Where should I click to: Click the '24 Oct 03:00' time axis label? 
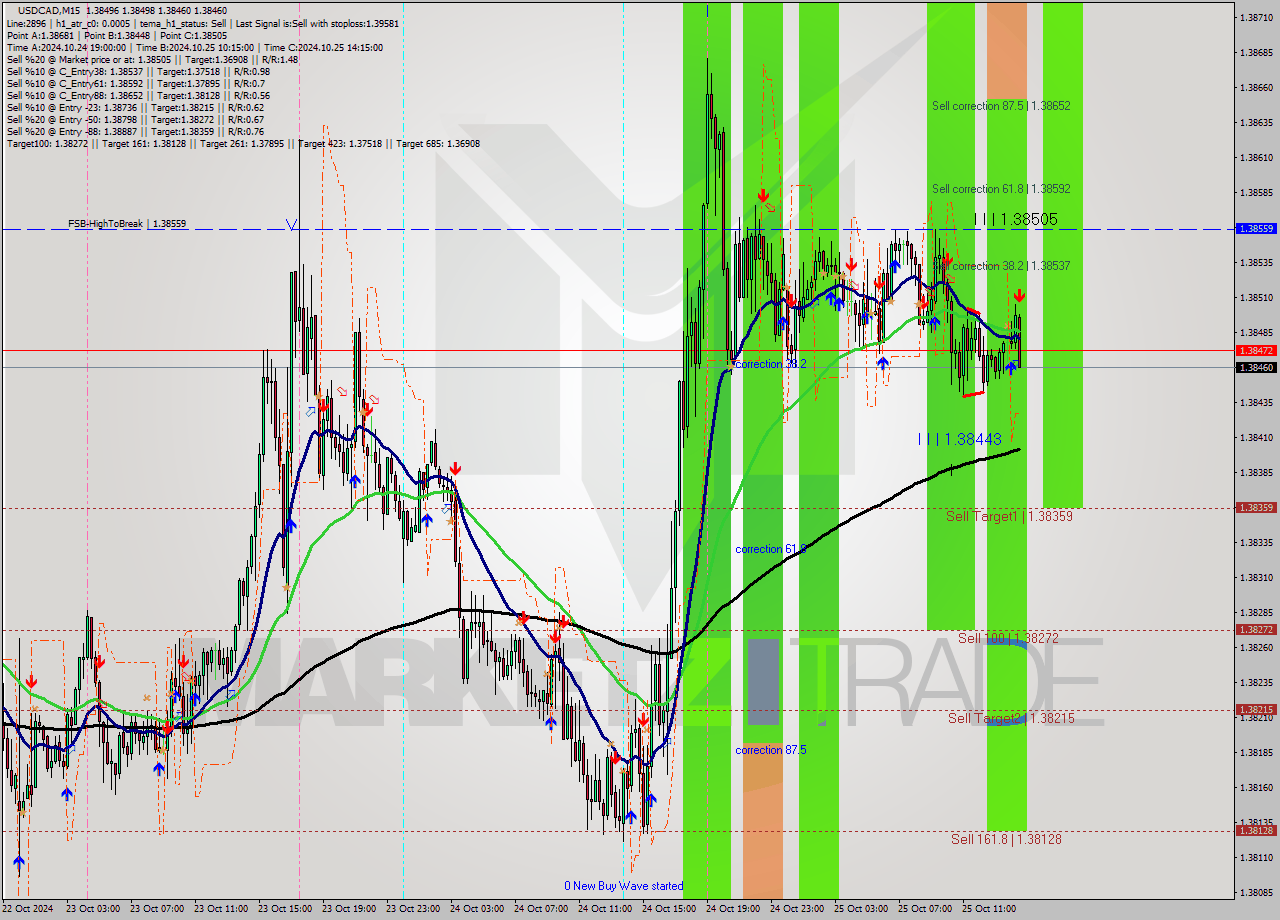(479, 909)
